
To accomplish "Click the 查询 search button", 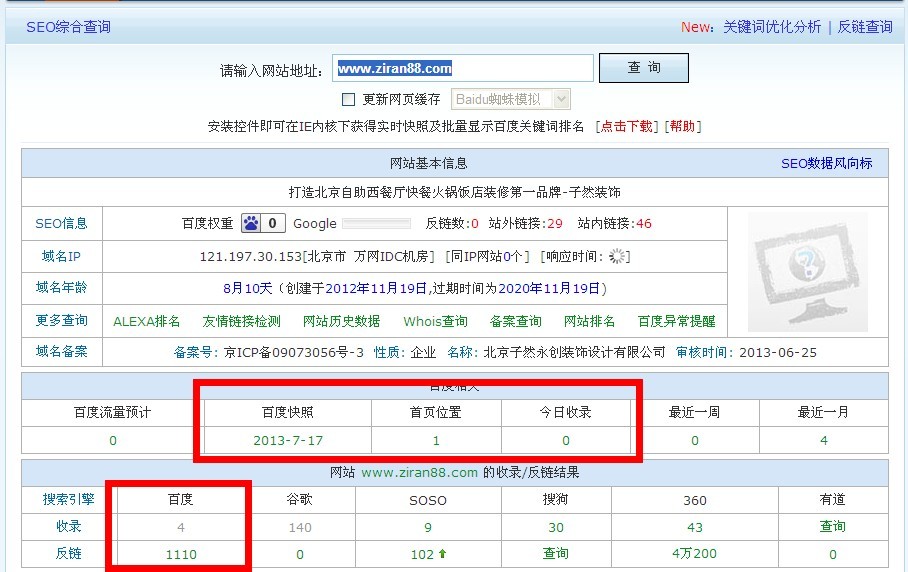I will point(644,68).
